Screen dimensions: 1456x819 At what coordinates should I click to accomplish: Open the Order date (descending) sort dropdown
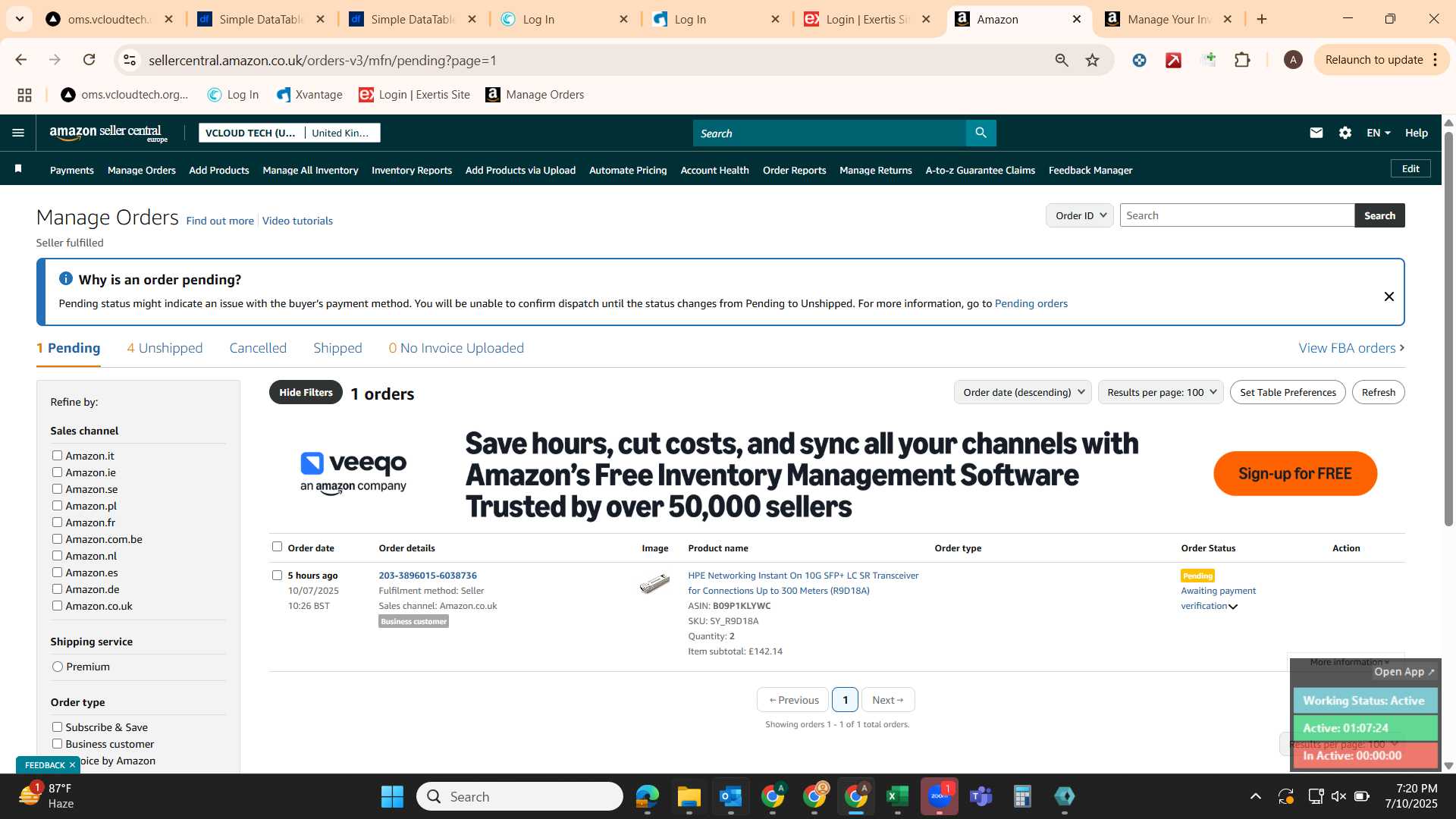coord(1022,392)
